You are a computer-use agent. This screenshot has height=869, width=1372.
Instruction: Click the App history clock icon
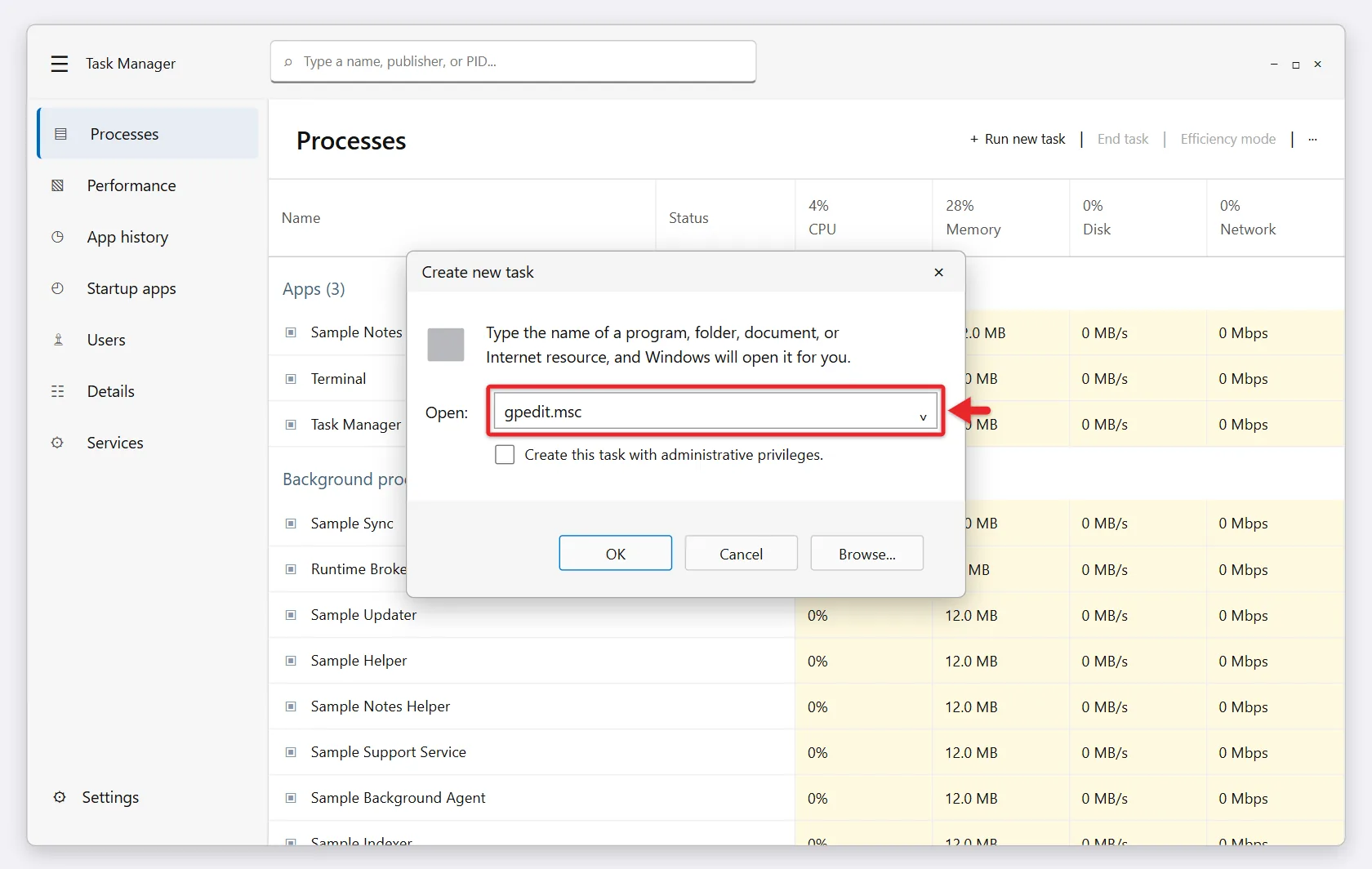click(x=58, y=237)
